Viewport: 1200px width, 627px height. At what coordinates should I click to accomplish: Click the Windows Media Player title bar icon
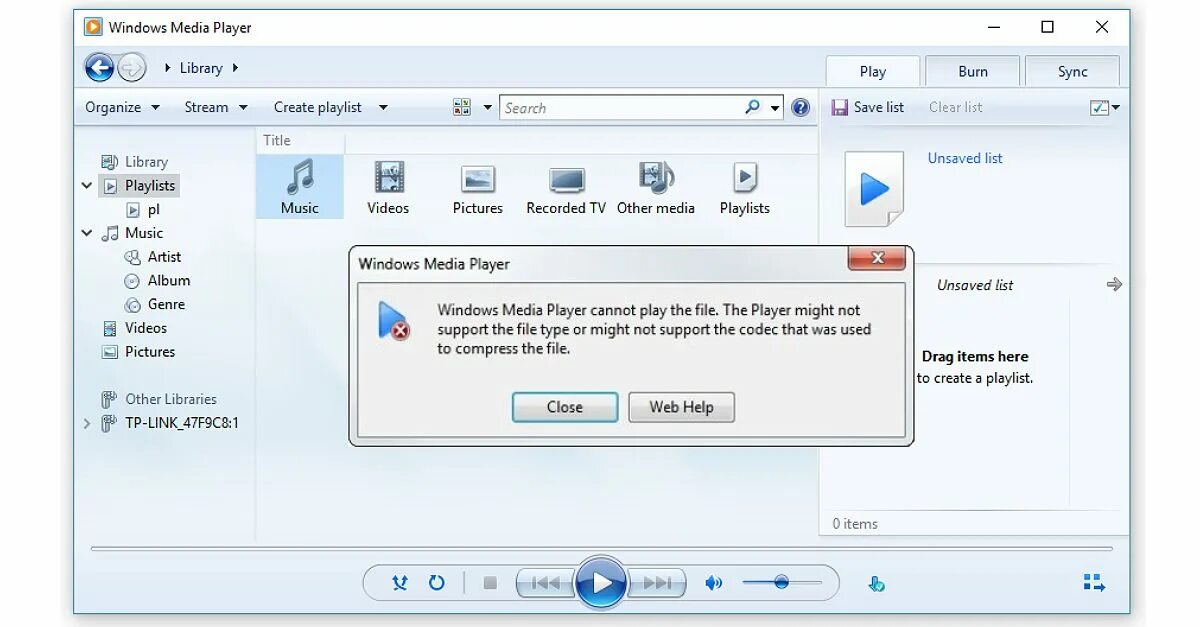tap(93, 27)
